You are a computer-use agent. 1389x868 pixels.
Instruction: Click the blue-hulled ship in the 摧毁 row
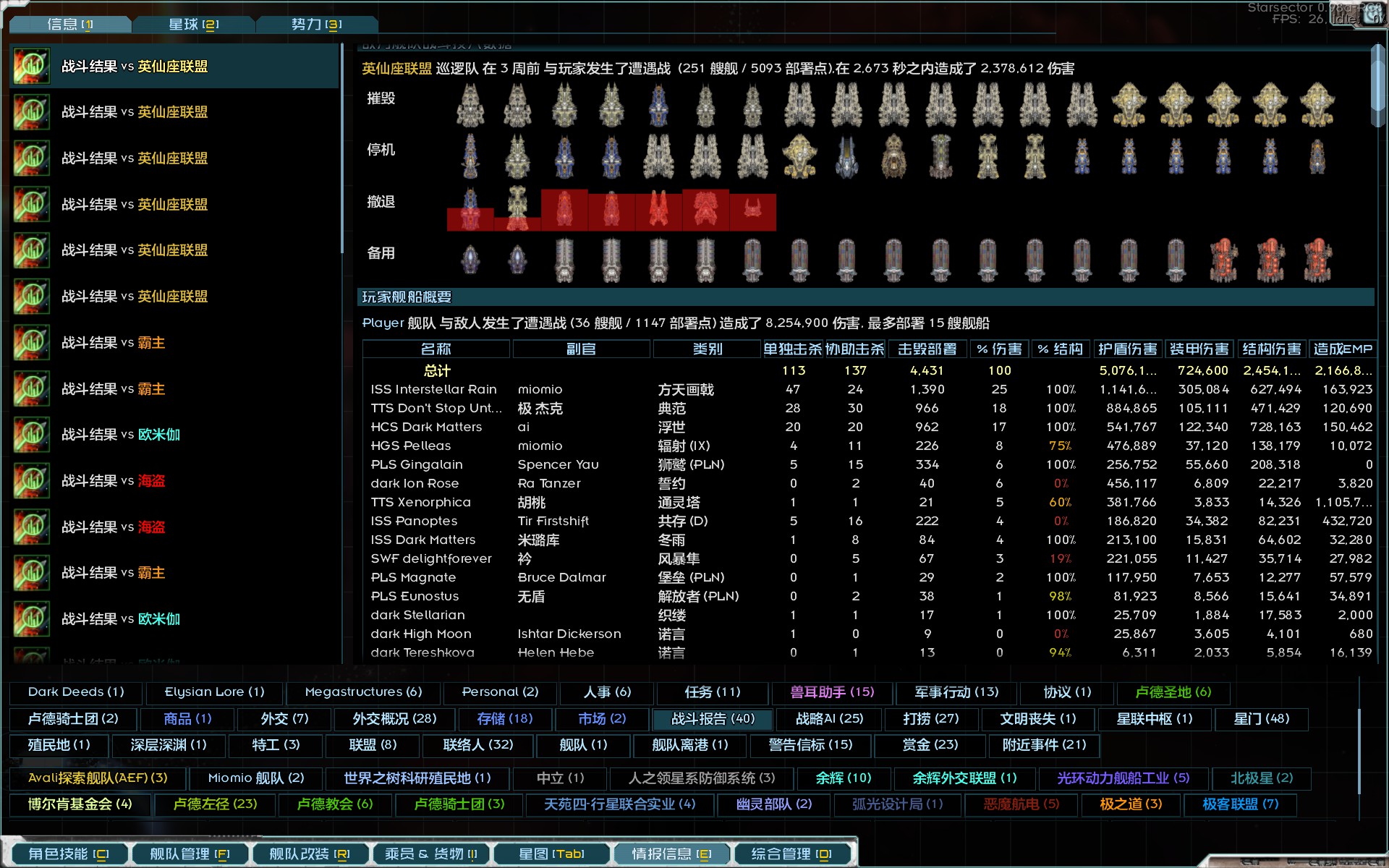658,105
